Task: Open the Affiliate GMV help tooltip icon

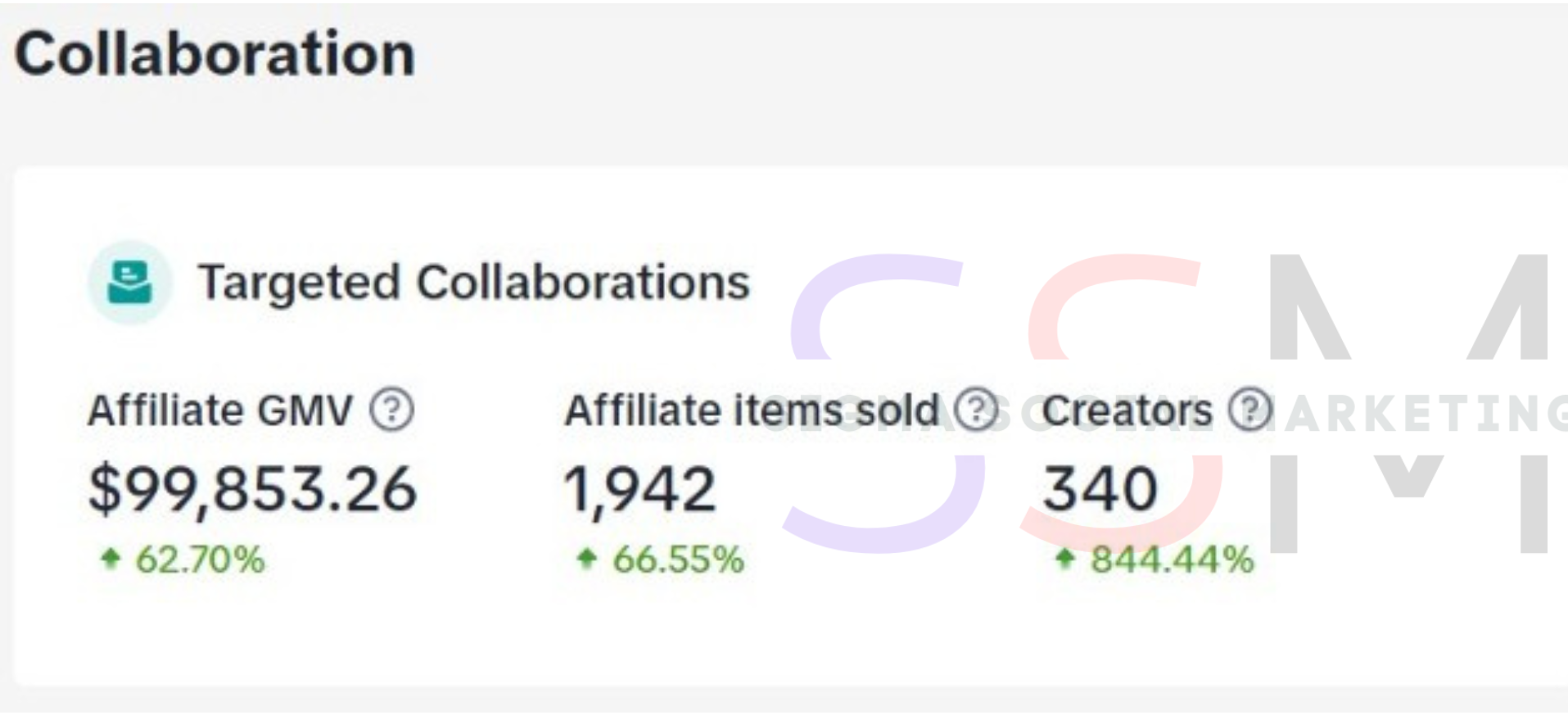Action: (391, 410)
